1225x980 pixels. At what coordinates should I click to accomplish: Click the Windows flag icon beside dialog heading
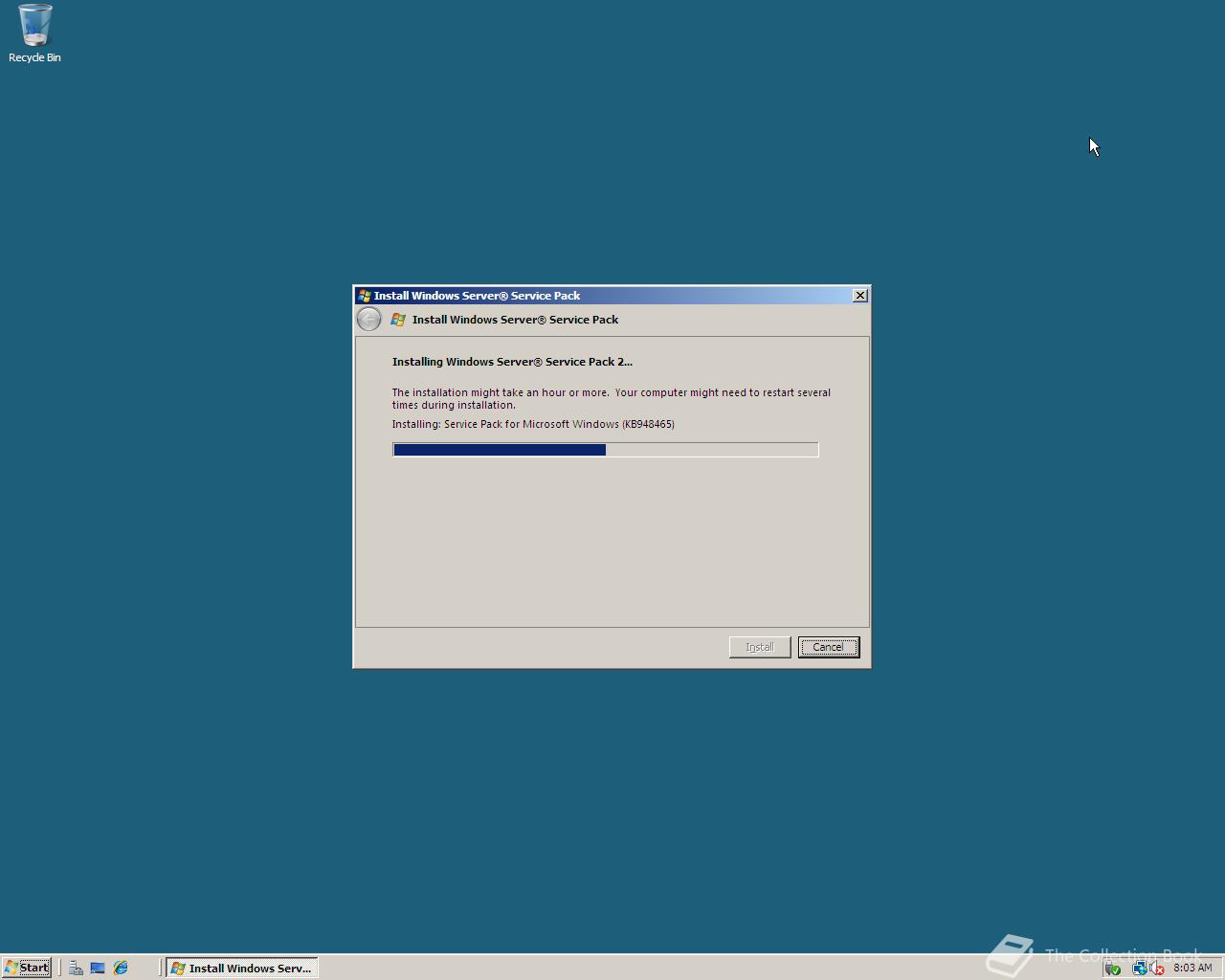coord(398,320)
